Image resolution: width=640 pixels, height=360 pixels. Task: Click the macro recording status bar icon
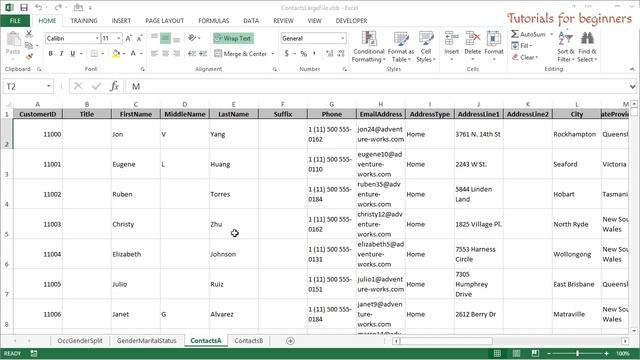(34, 353)
